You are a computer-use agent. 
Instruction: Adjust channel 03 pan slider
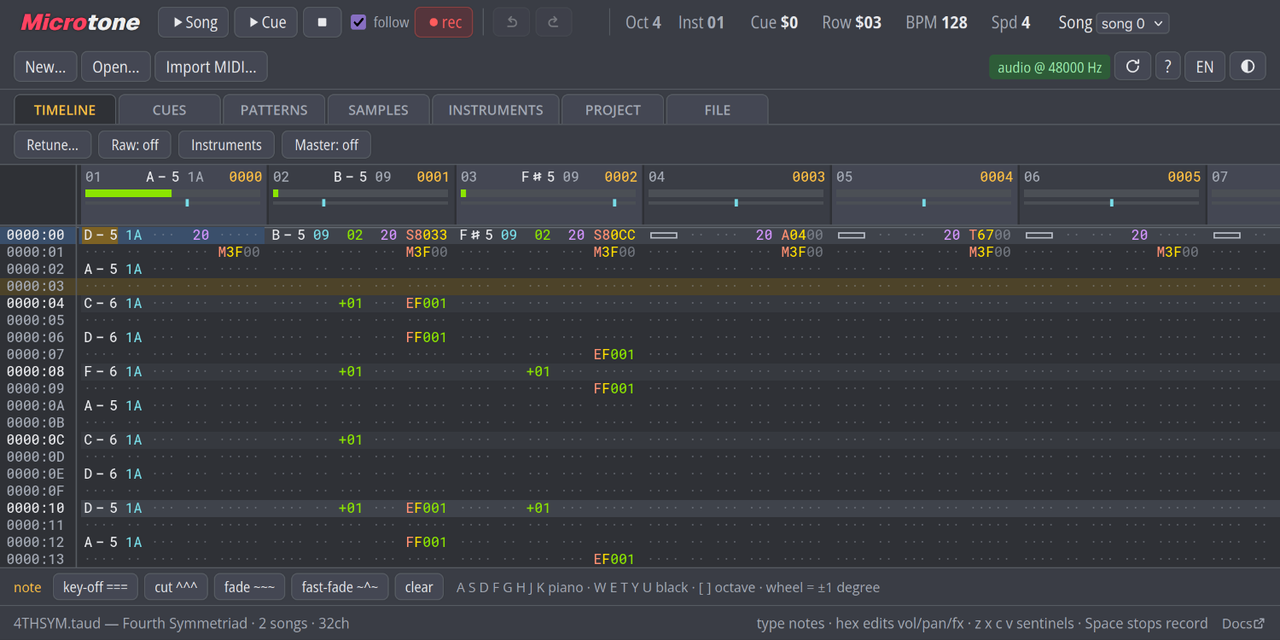(x=549, y=203)
